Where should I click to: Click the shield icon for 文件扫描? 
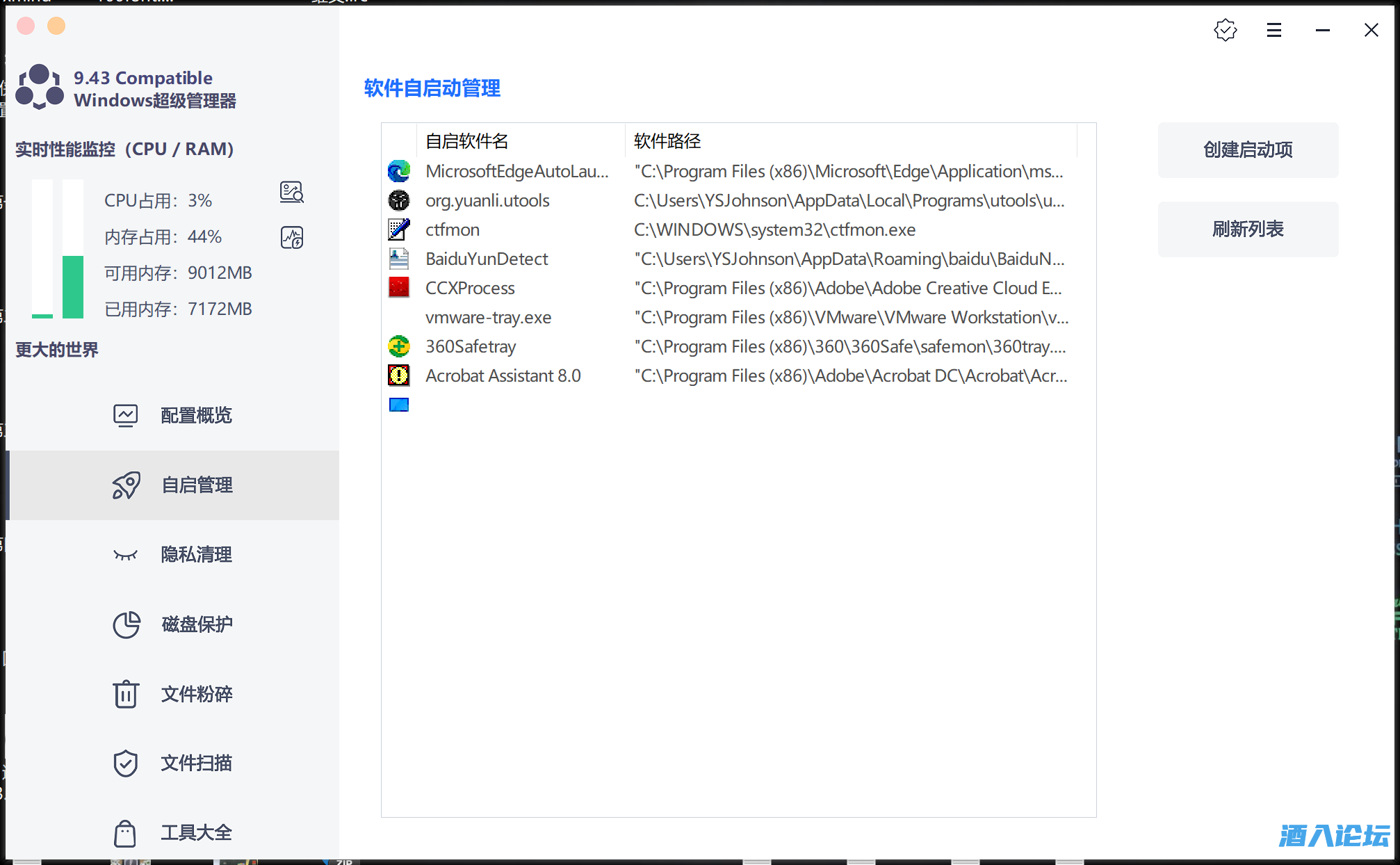[126, 763]
